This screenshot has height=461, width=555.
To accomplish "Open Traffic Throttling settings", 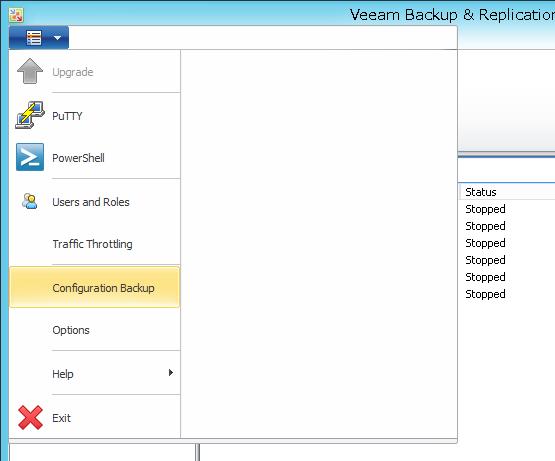I will [92, 244].
